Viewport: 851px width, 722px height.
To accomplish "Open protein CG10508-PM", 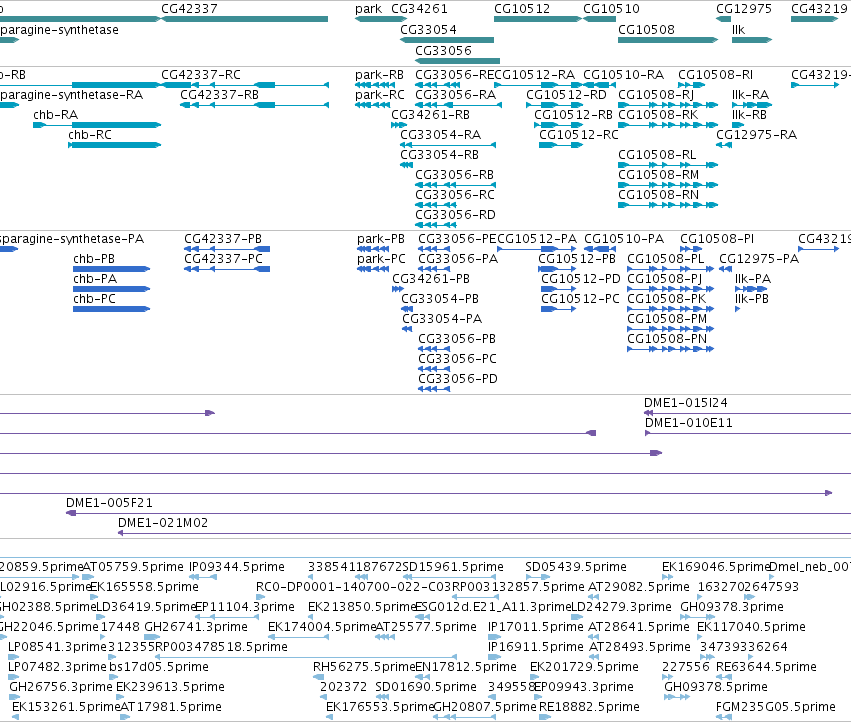I will point(668,319).
